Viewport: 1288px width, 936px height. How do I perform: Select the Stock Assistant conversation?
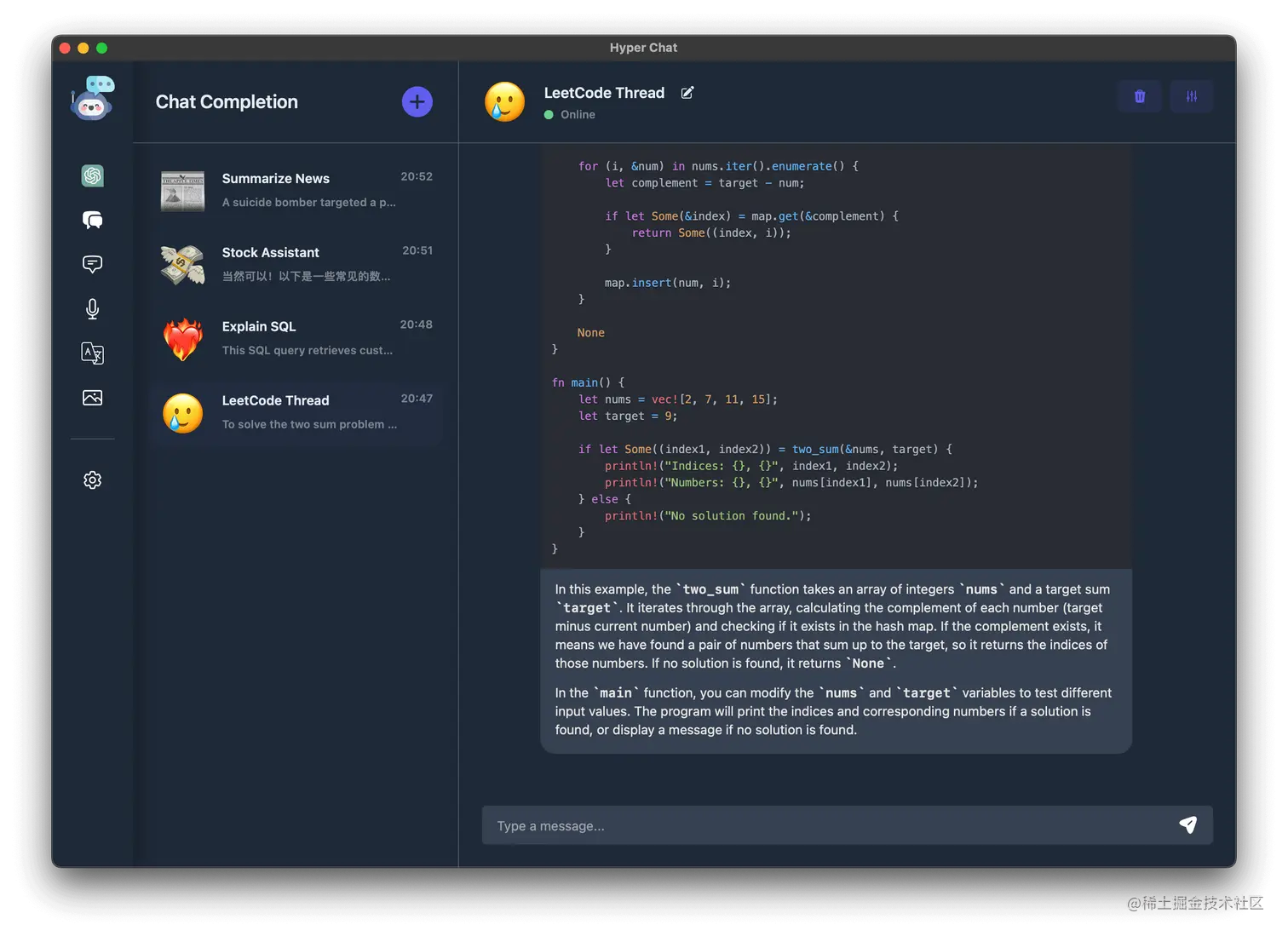[296, 264]
